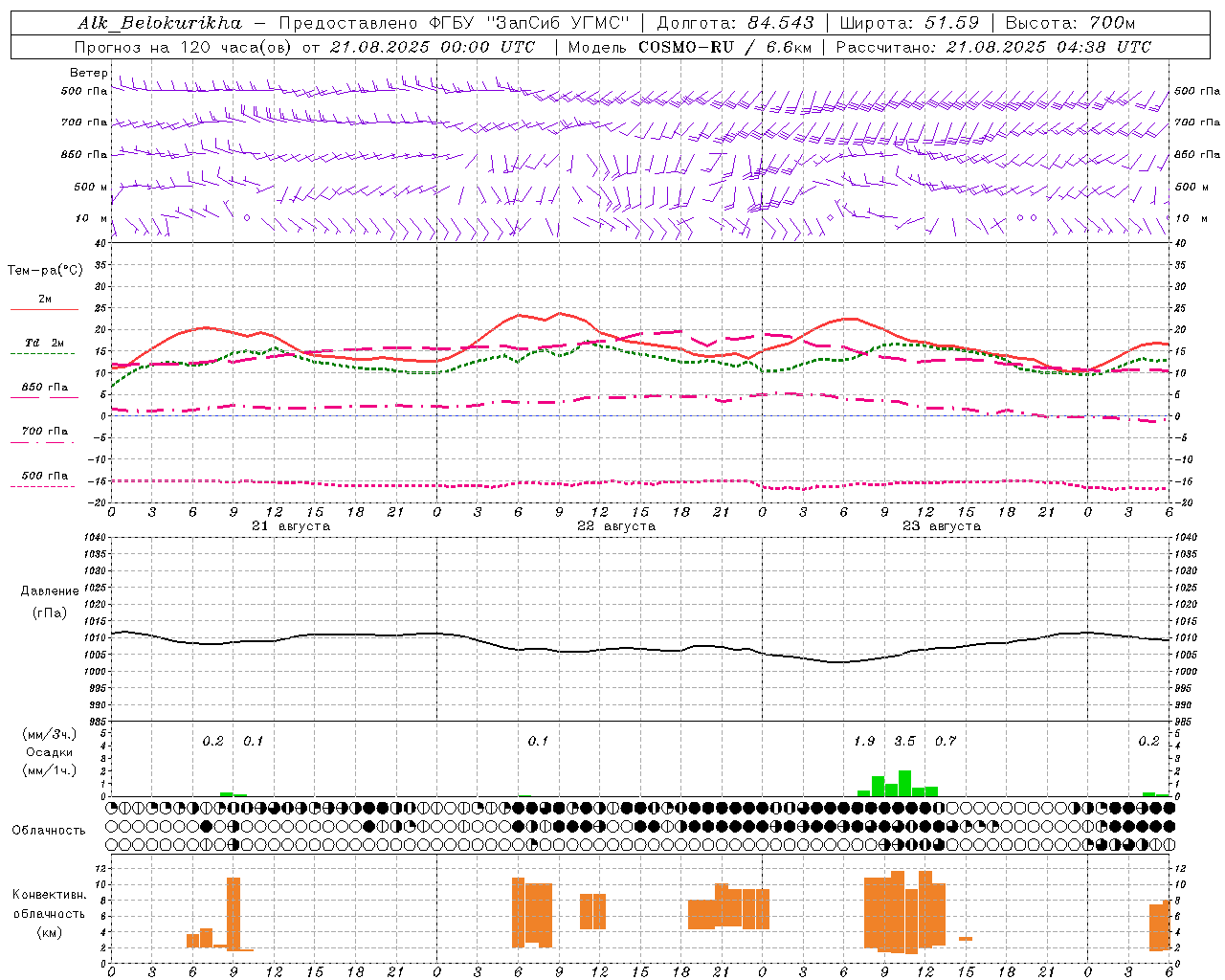This screenshot has height=980, width=1225.
Task: Click the tall orange convective bar on 21 августа
Action: (234, 913)
